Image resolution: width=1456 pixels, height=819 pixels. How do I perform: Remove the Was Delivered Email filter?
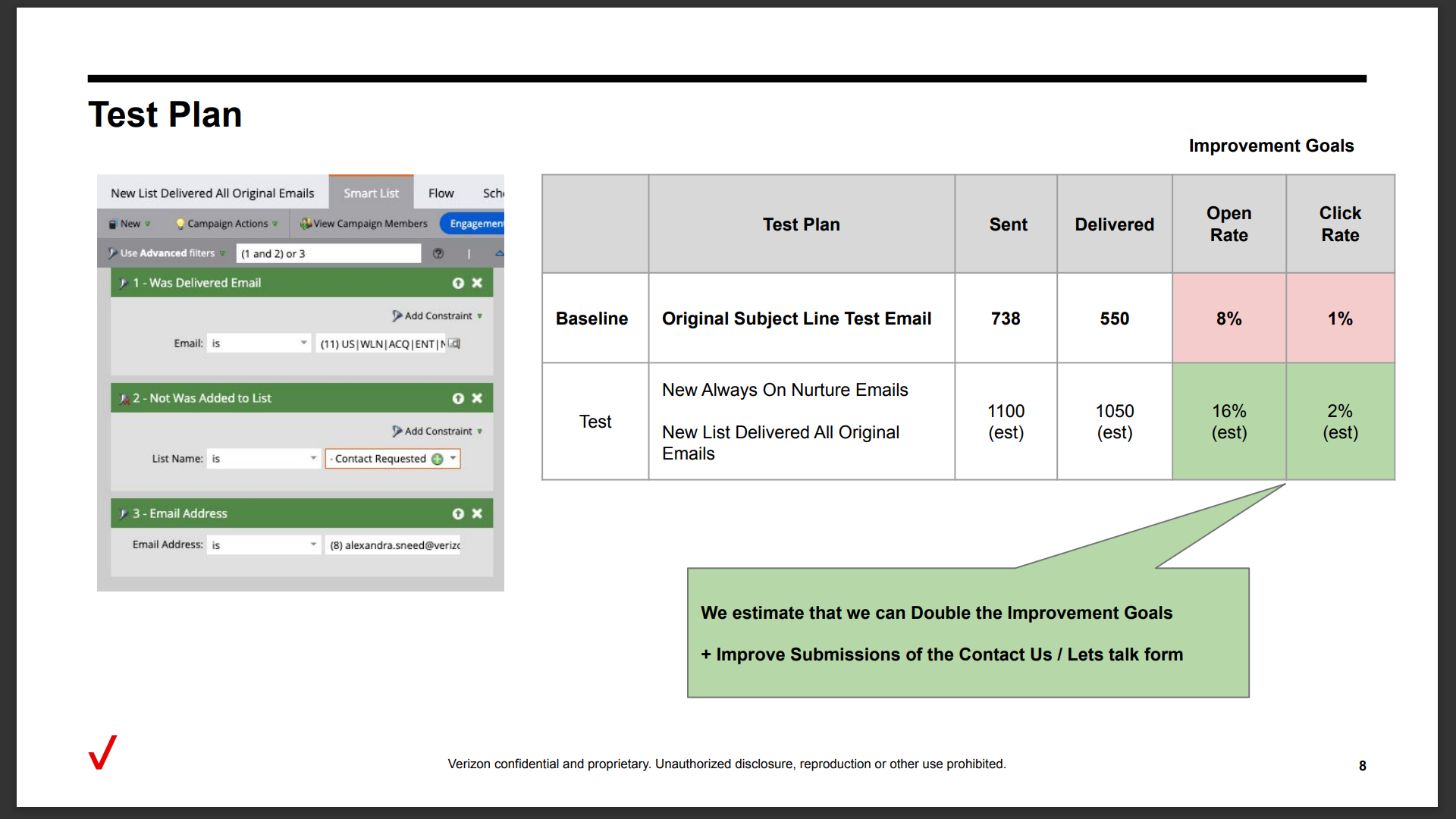pos(477,283)
